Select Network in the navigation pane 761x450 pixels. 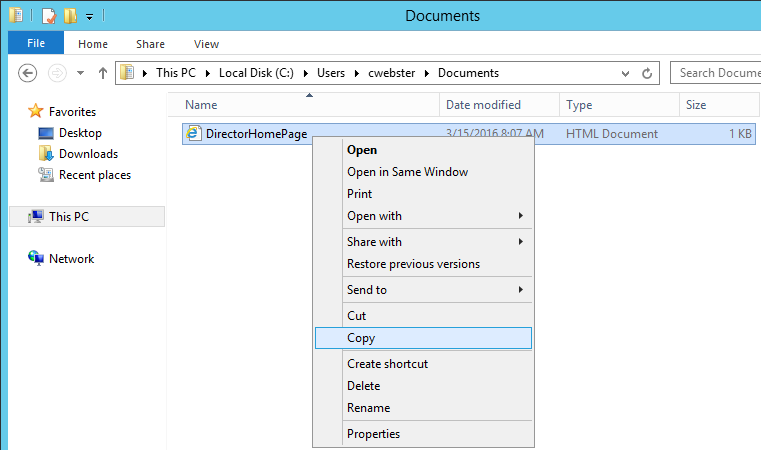71,259
